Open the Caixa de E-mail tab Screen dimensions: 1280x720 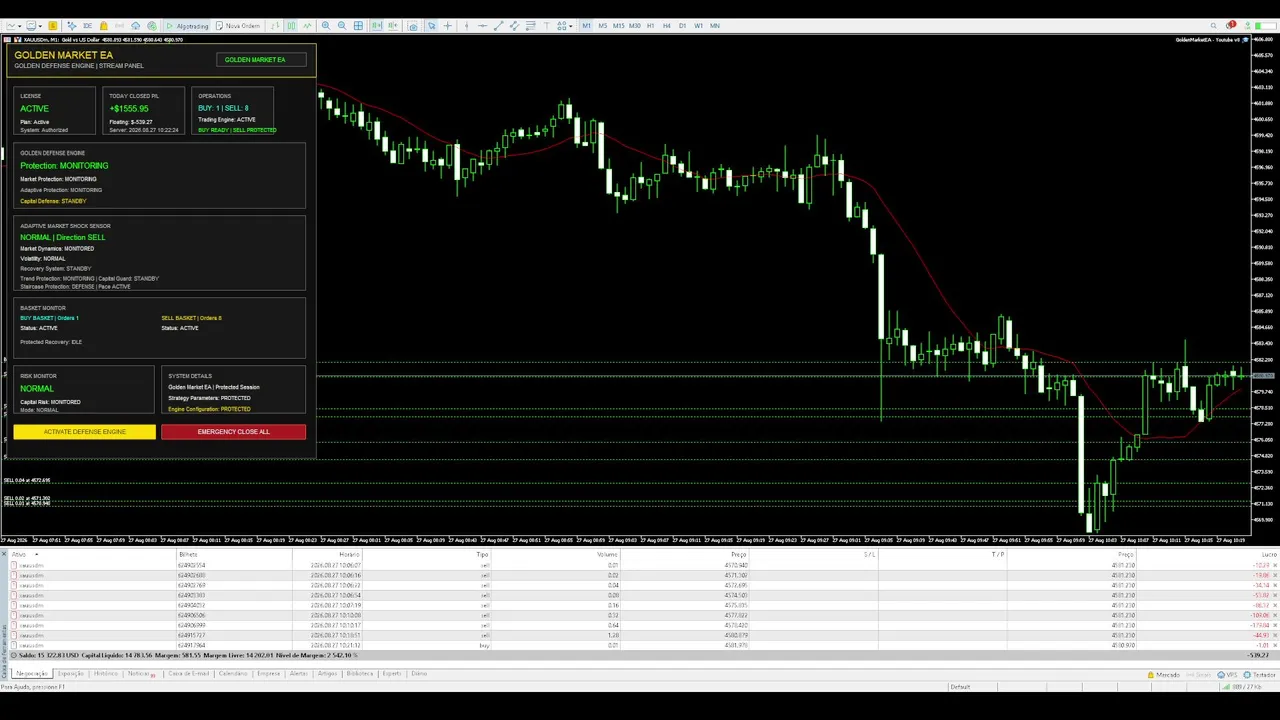click(x=188, y=674)
